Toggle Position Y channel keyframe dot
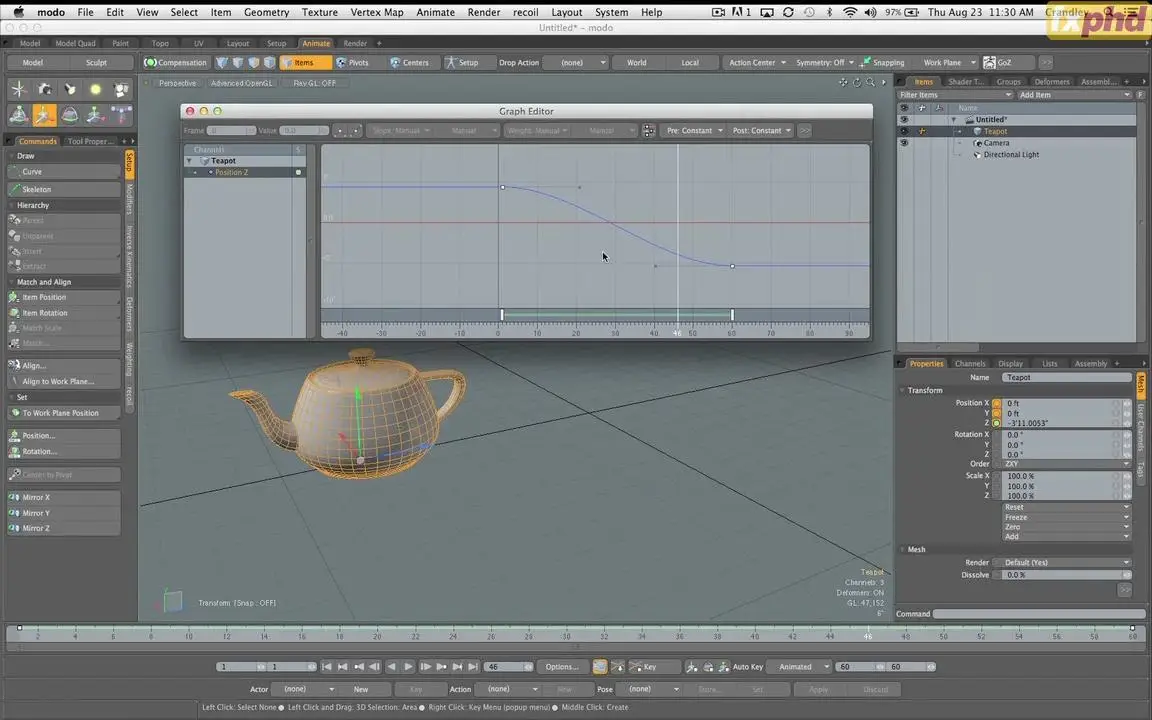This screenshot has height=720, width=1152. point(997,414)
